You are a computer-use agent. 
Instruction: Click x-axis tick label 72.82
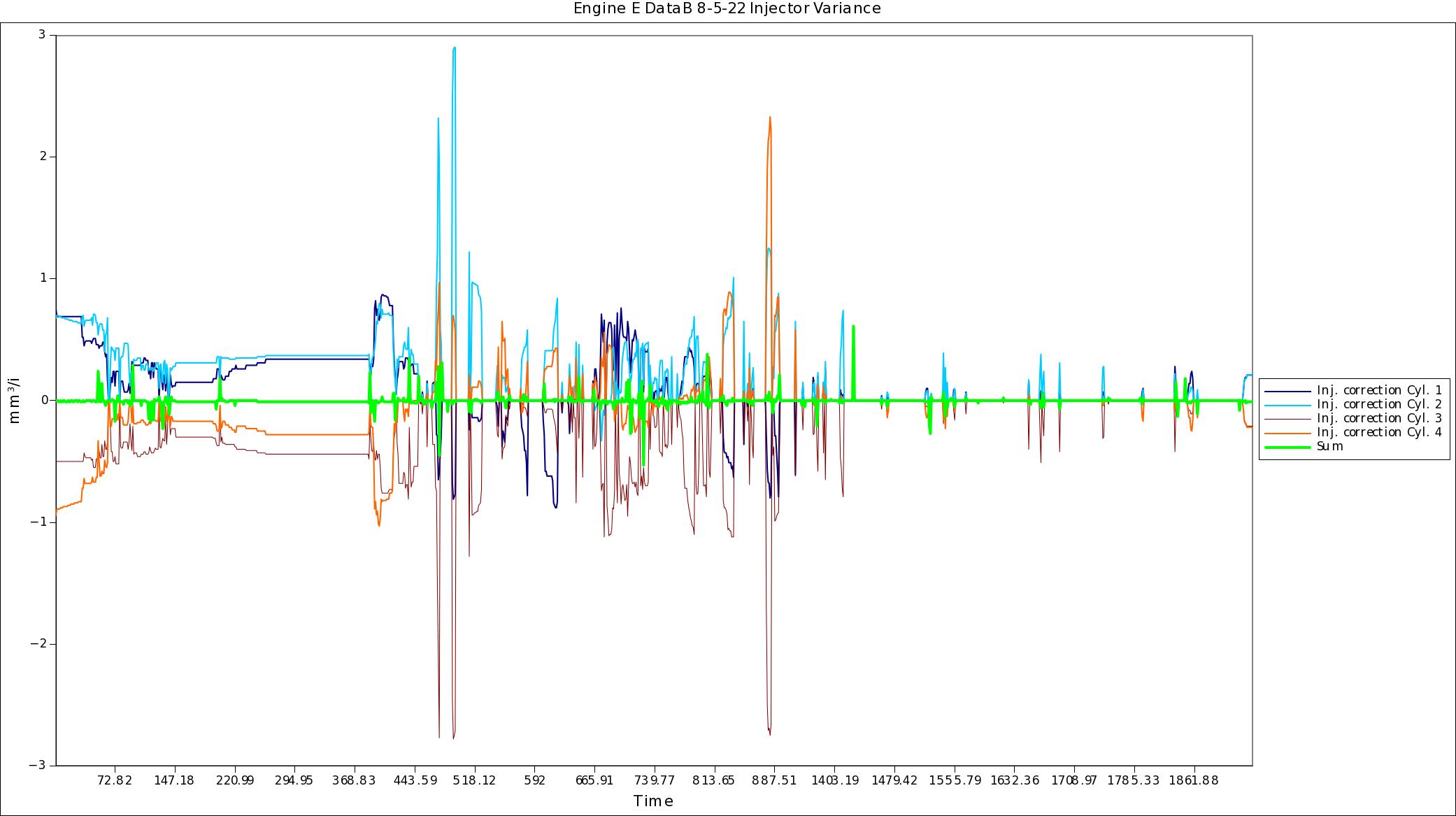115,780
